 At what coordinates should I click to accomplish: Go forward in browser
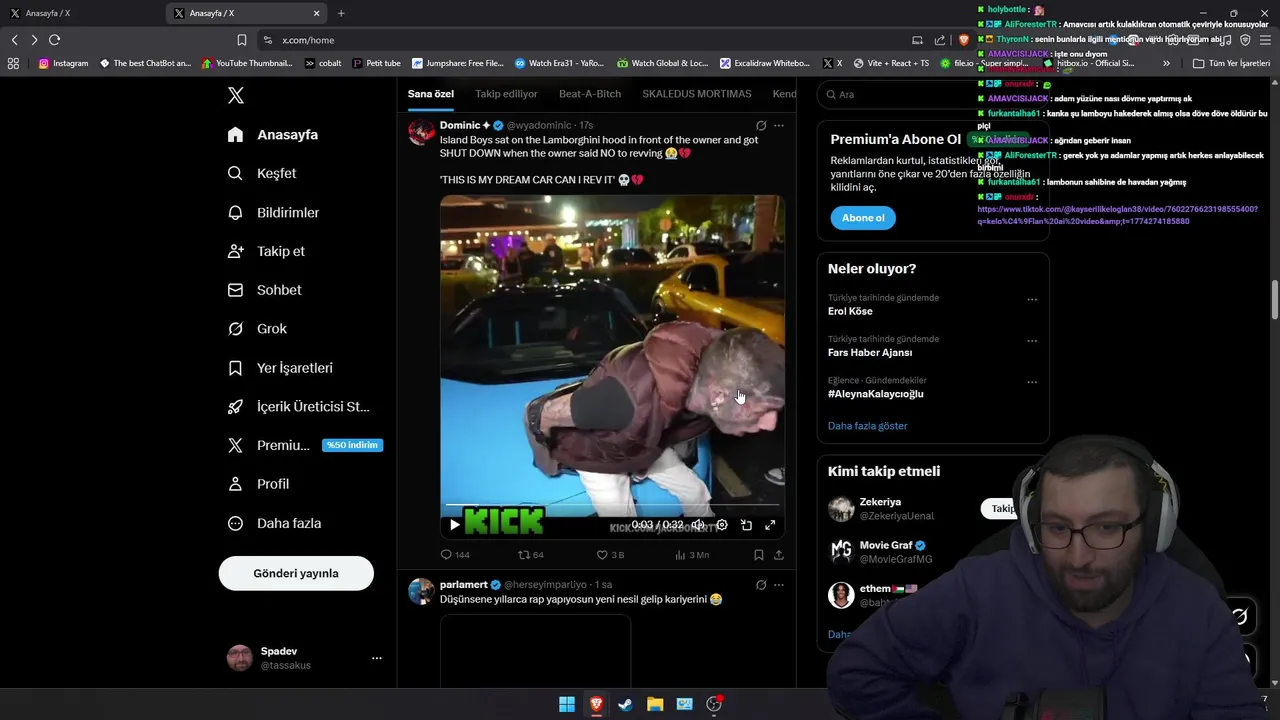point(34,40)
